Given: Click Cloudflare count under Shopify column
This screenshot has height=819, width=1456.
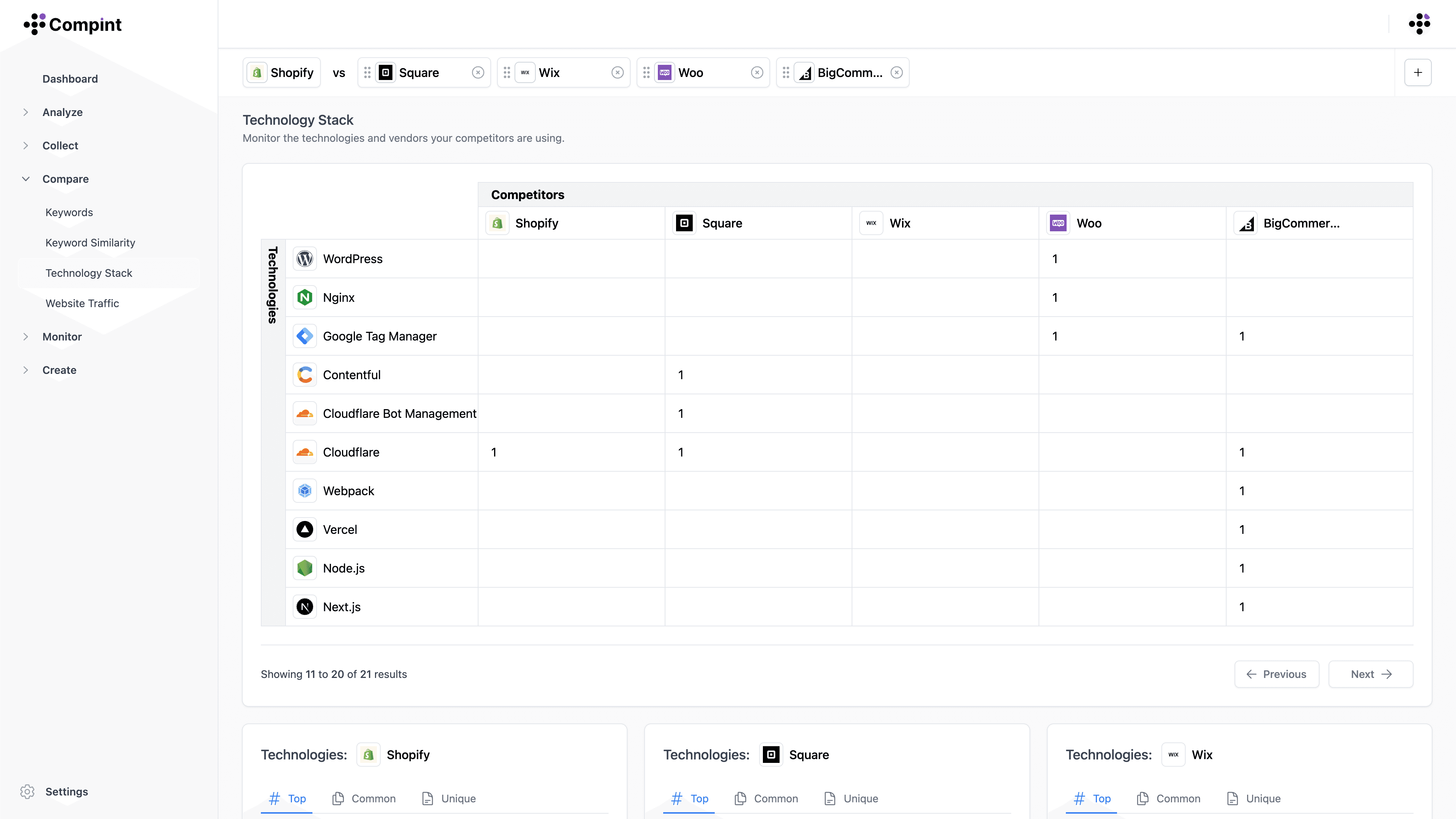Looking at the screenshot, I should (494, 452).
